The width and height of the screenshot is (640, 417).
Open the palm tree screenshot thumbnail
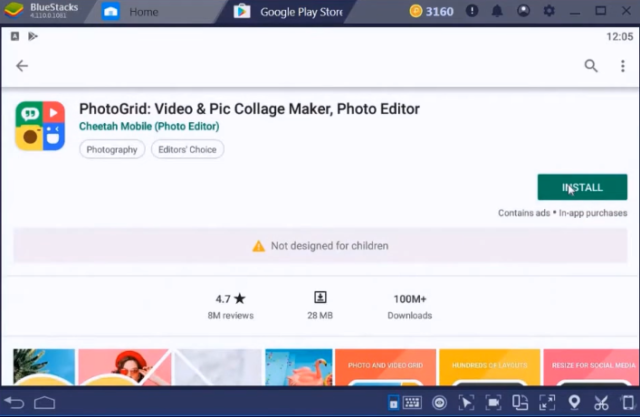tap(44, 367)
